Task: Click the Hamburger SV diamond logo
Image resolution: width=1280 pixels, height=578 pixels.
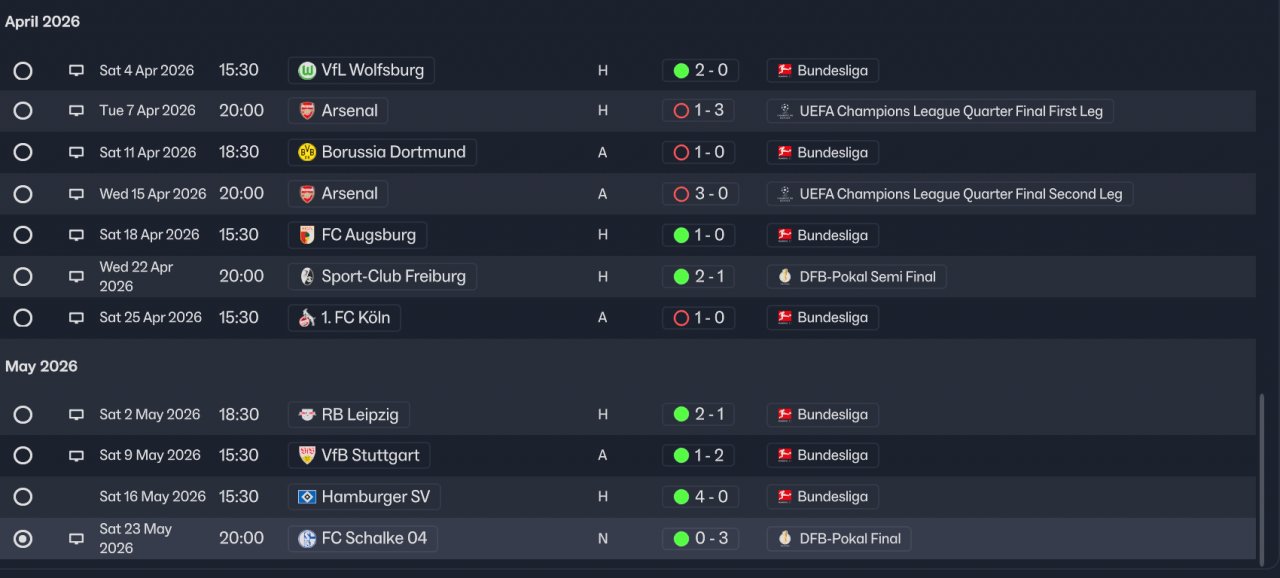Action: [307, 497]
